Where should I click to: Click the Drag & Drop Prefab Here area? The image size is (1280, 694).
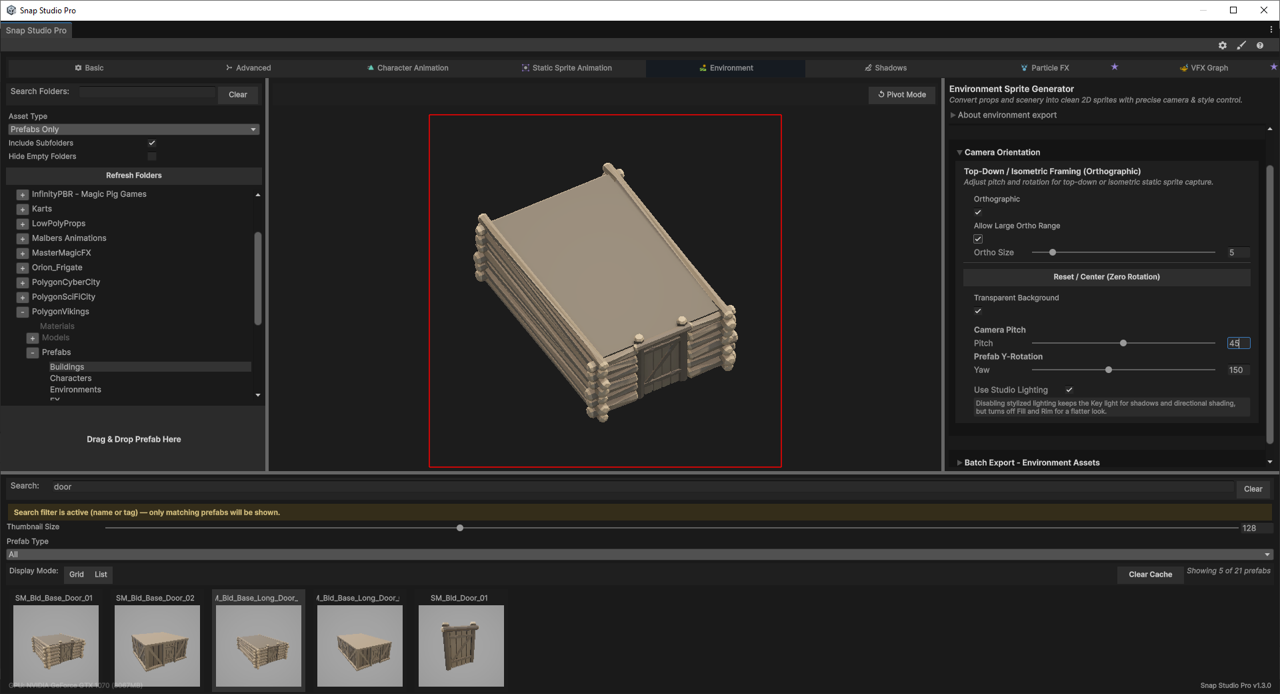pos(134,439)
